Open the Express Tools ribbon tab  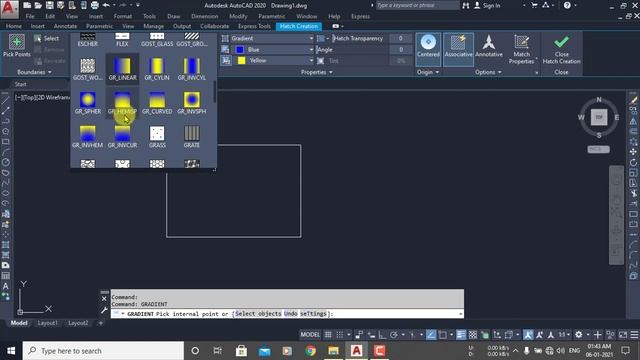point(254,26)
